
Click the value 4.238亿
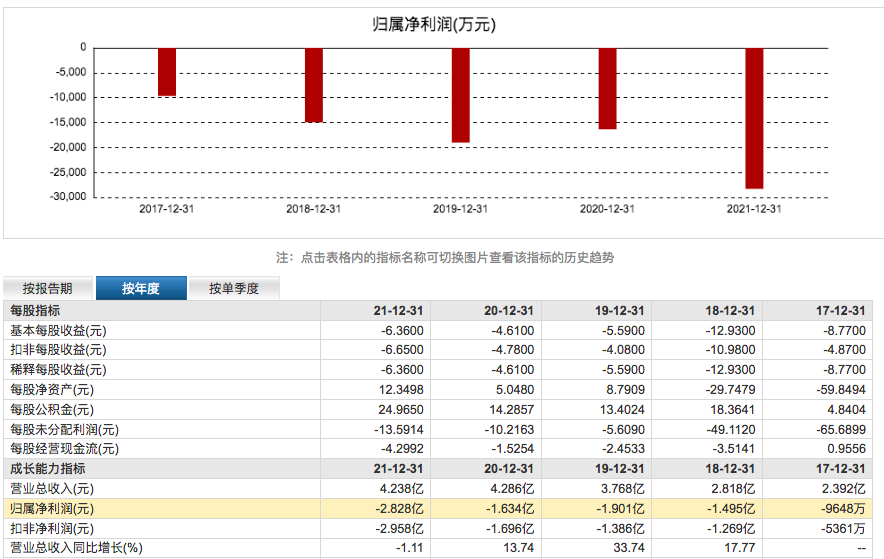tap(401, 489)
